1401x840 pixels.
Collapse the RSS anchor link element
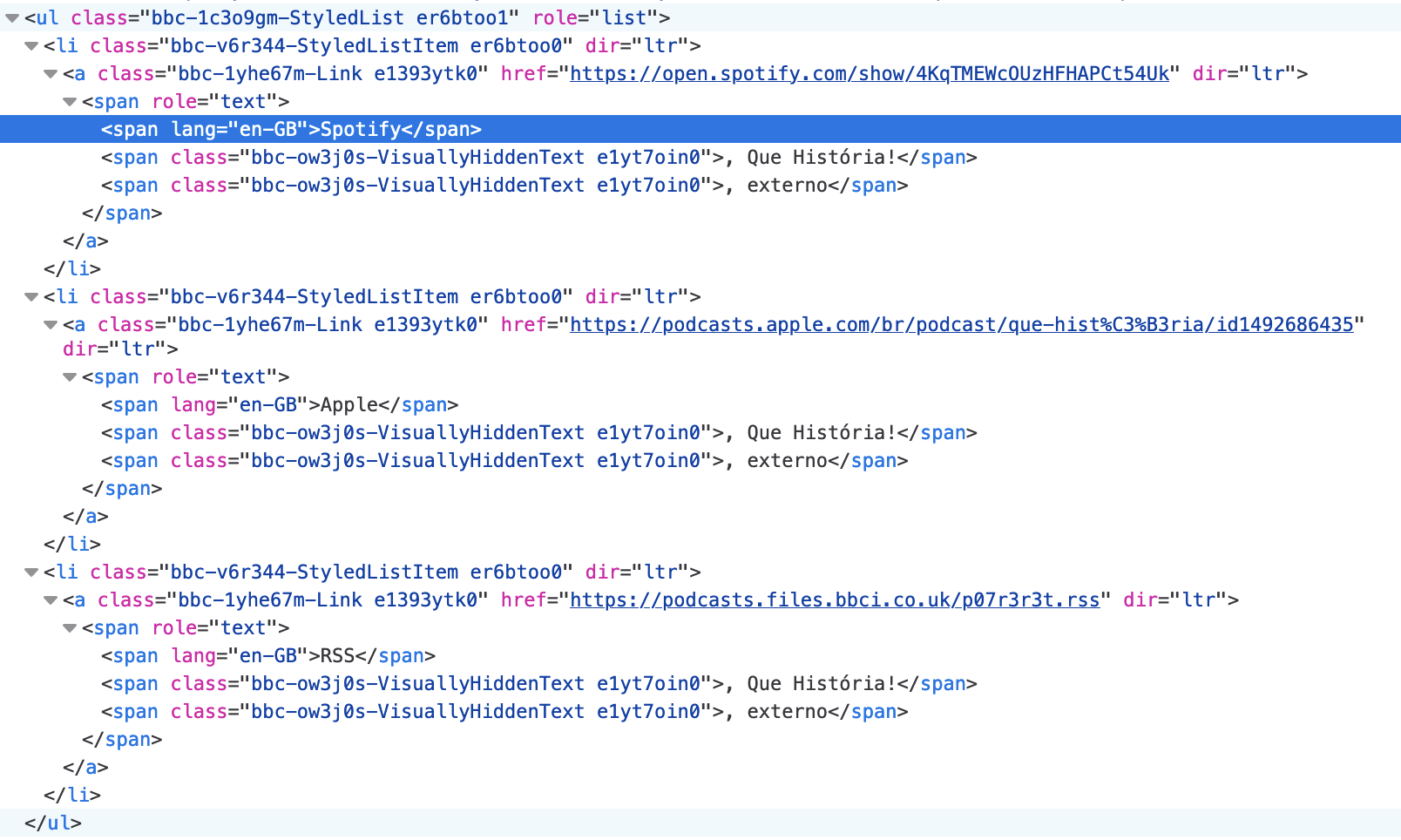point(50,600)
